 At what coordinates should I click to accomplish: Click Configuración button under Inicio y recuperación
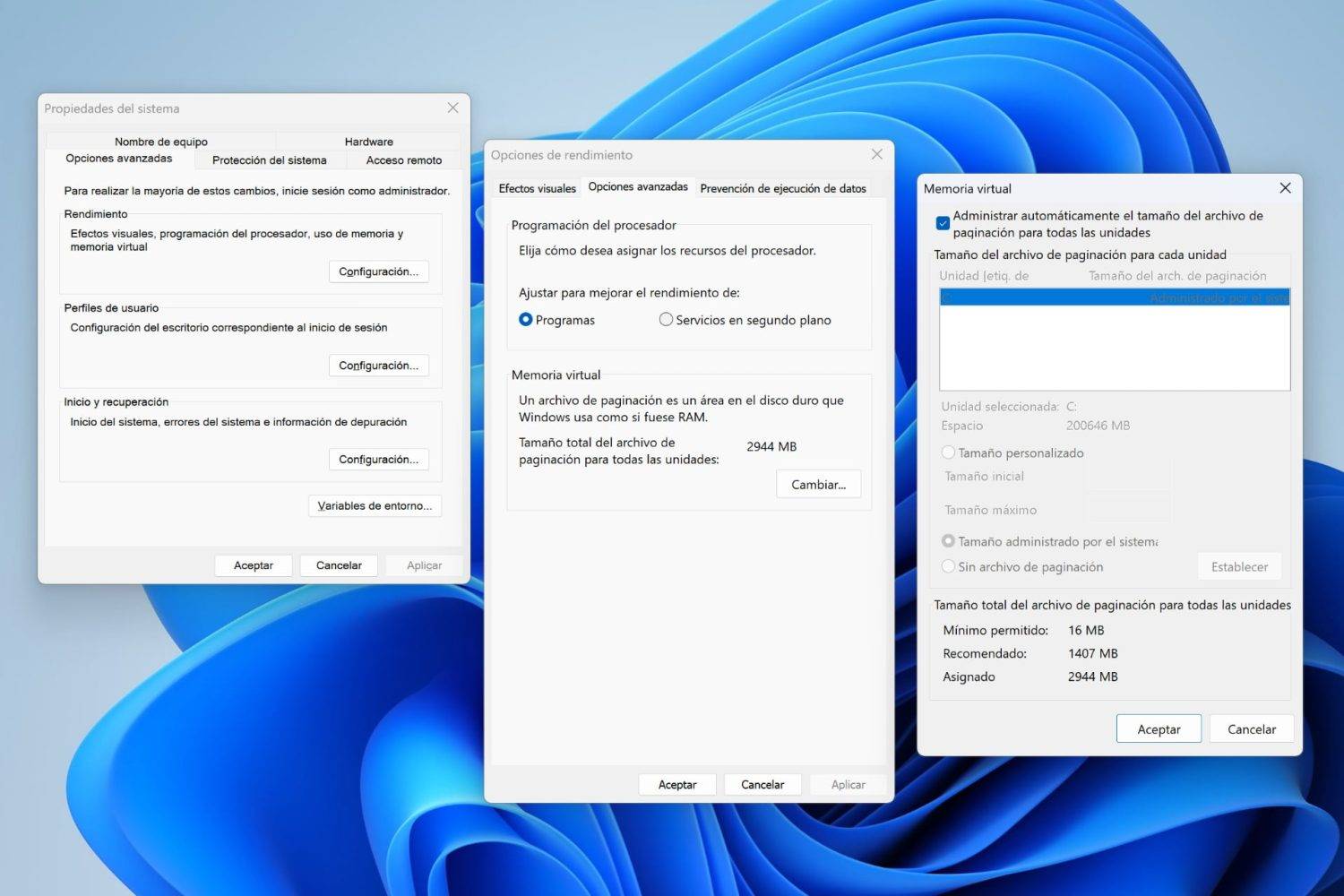379,460
